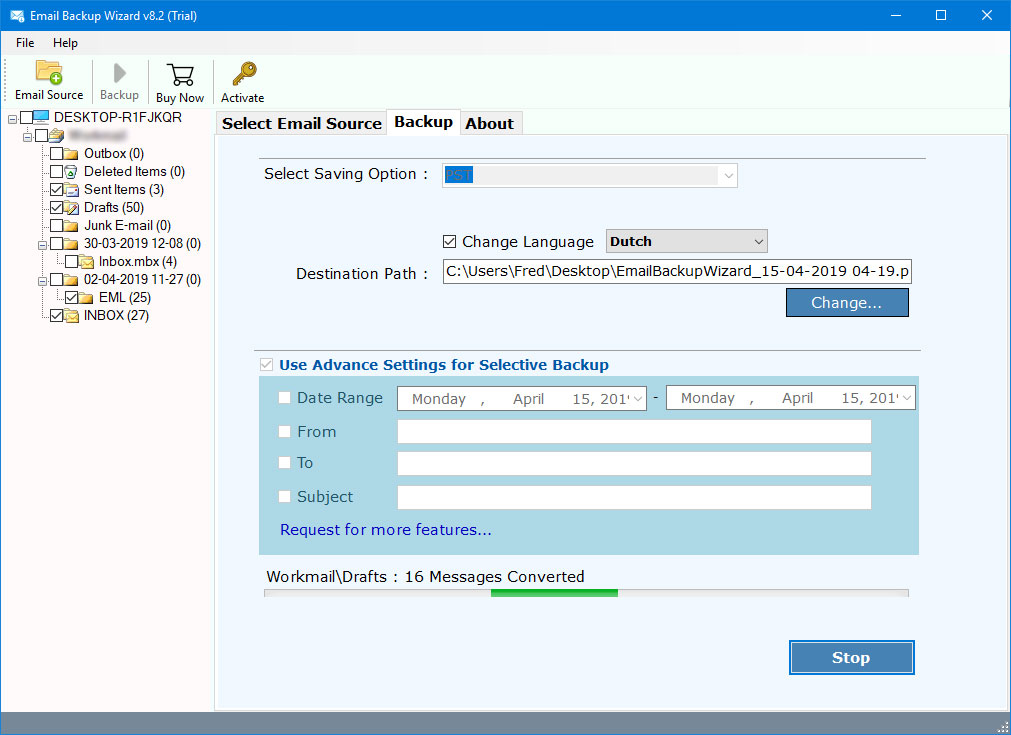Check the Inbox.mbx (4) checkbox
This screenshot has width=1011, height=735.
click(x=72, y=261)
